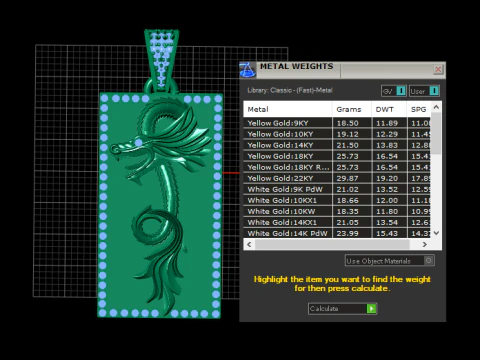Click the Library: Classic - (Fast)-Metal label
Image resolution: width=480 pixels, height=360 pixels.
pos(290,90)
